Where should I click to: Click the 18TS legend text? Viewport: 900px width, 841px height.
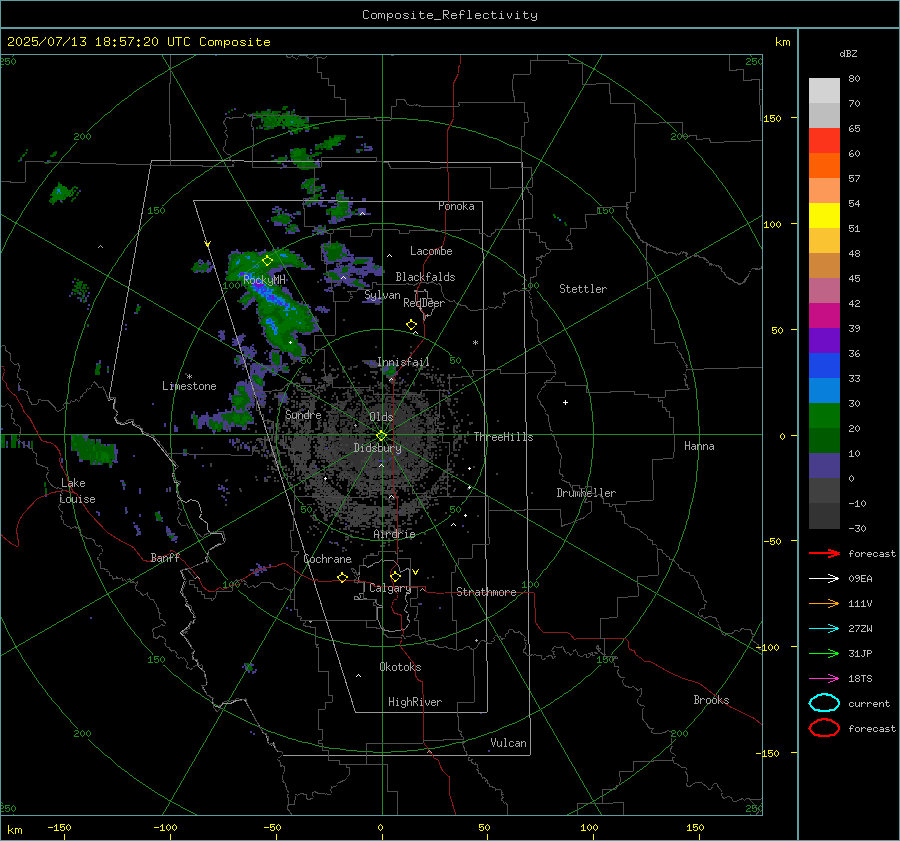[860, 679]
